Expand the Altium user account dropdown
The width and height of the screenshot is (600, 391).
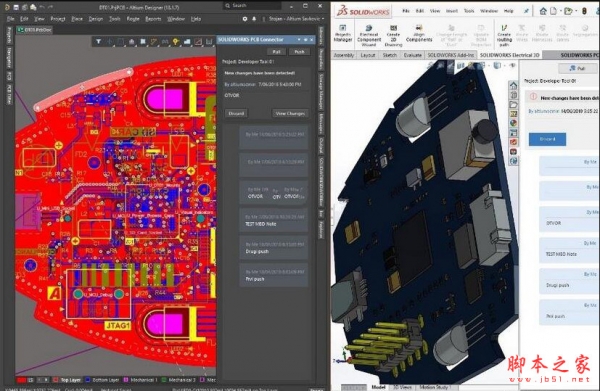point(323,19)
